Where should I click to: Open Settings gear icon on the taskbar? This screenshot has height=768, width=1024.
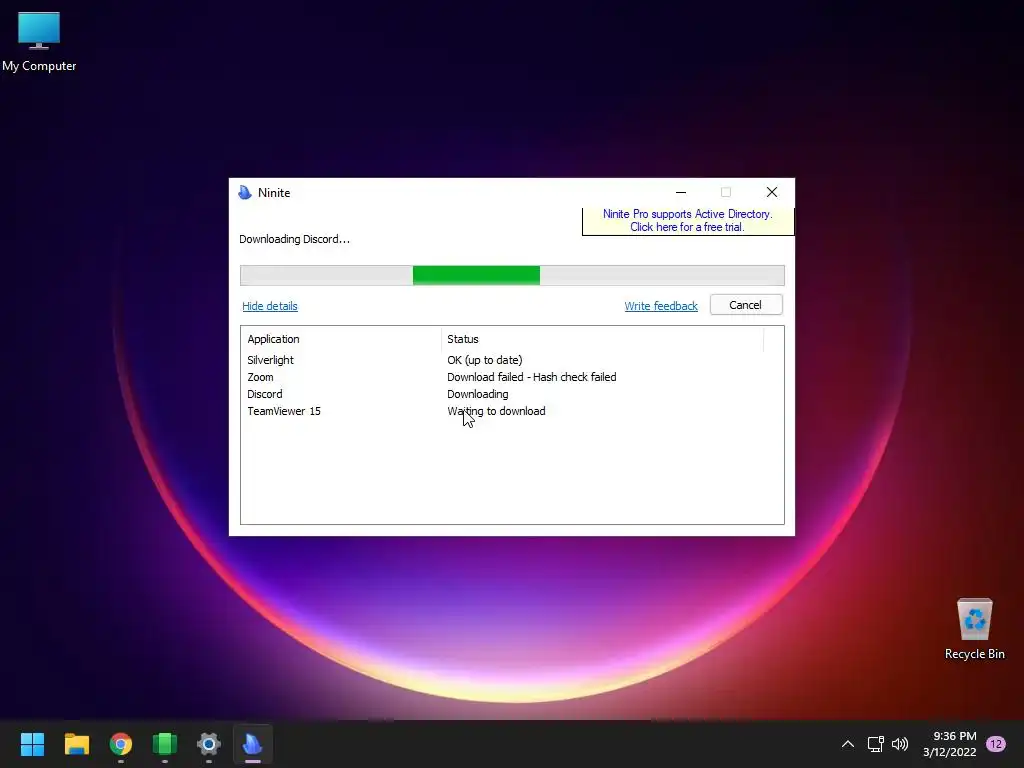(209, 744)
